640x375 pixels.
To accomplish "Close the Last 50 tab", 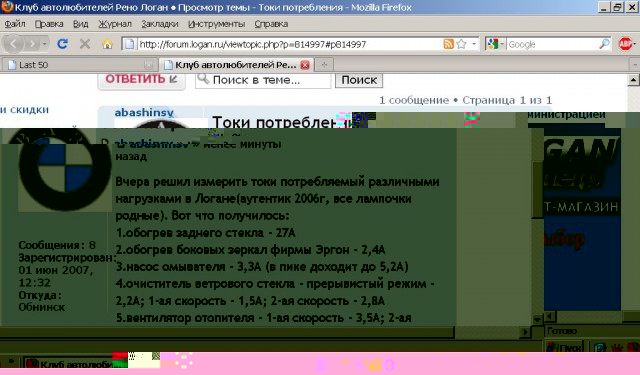I will tap(149, 65).
